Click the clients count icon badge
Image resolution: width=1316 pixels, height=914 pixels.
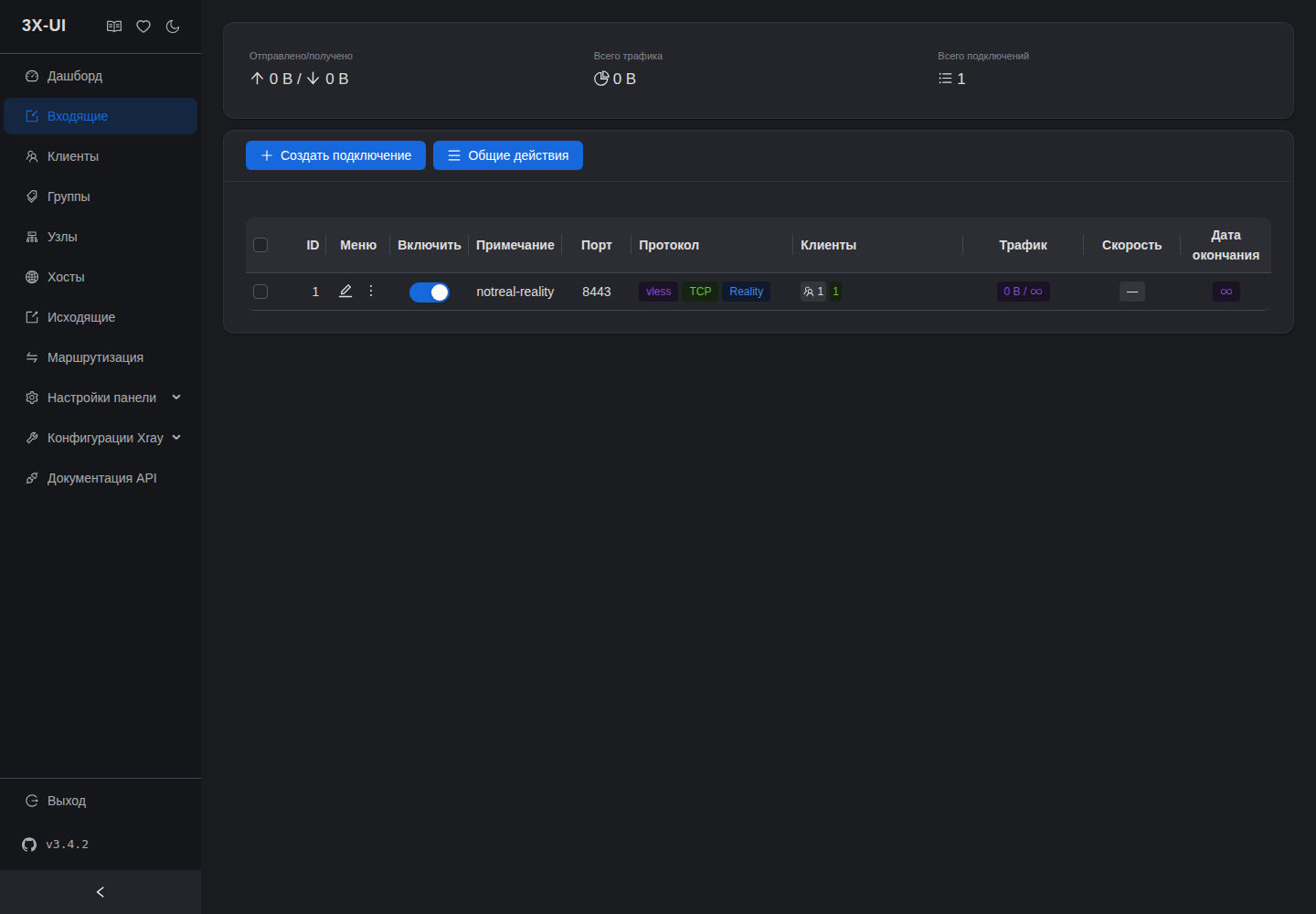pos(813,292)
